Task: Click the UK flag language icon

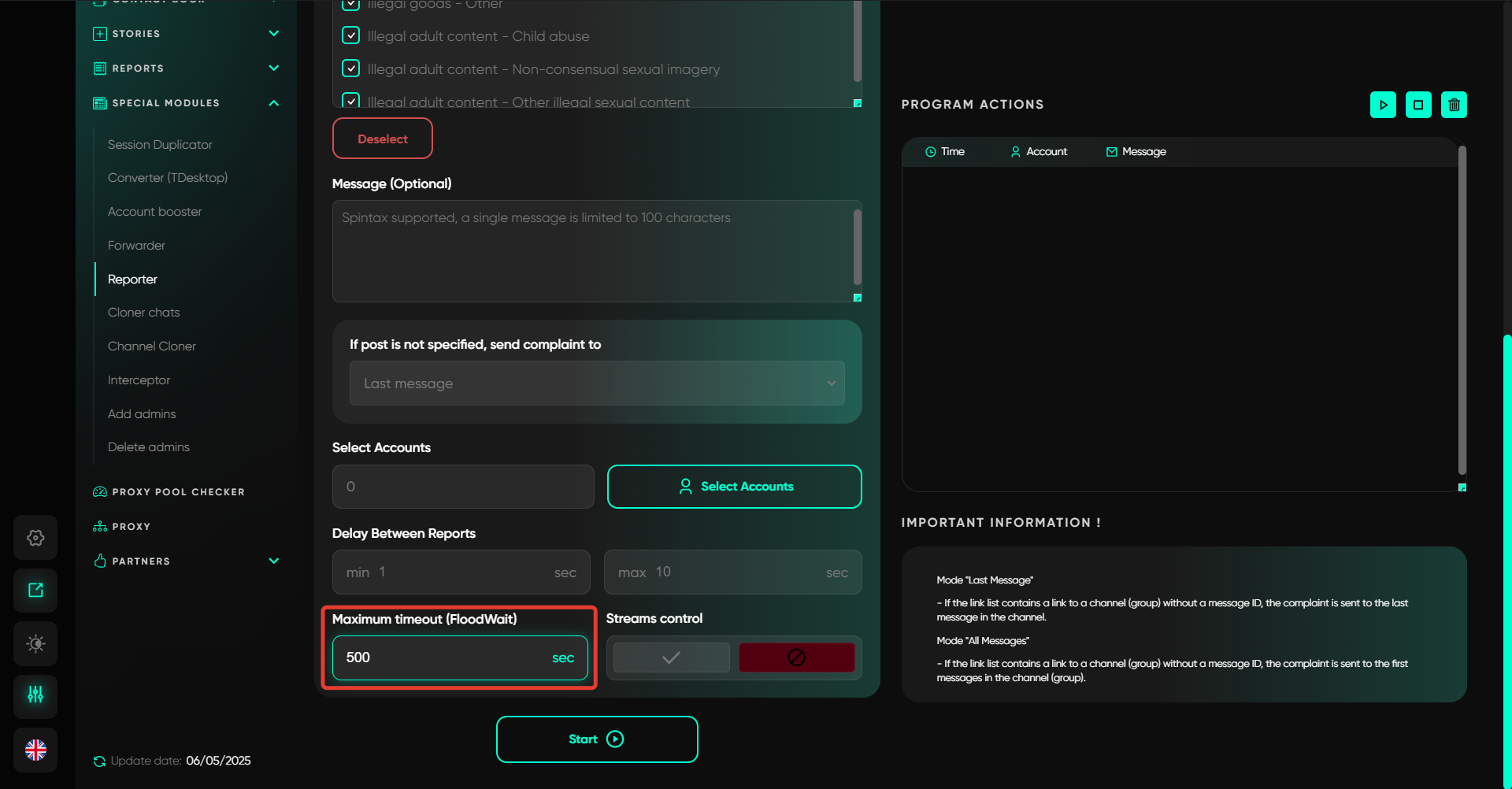Action: click(x=35, y=750)
